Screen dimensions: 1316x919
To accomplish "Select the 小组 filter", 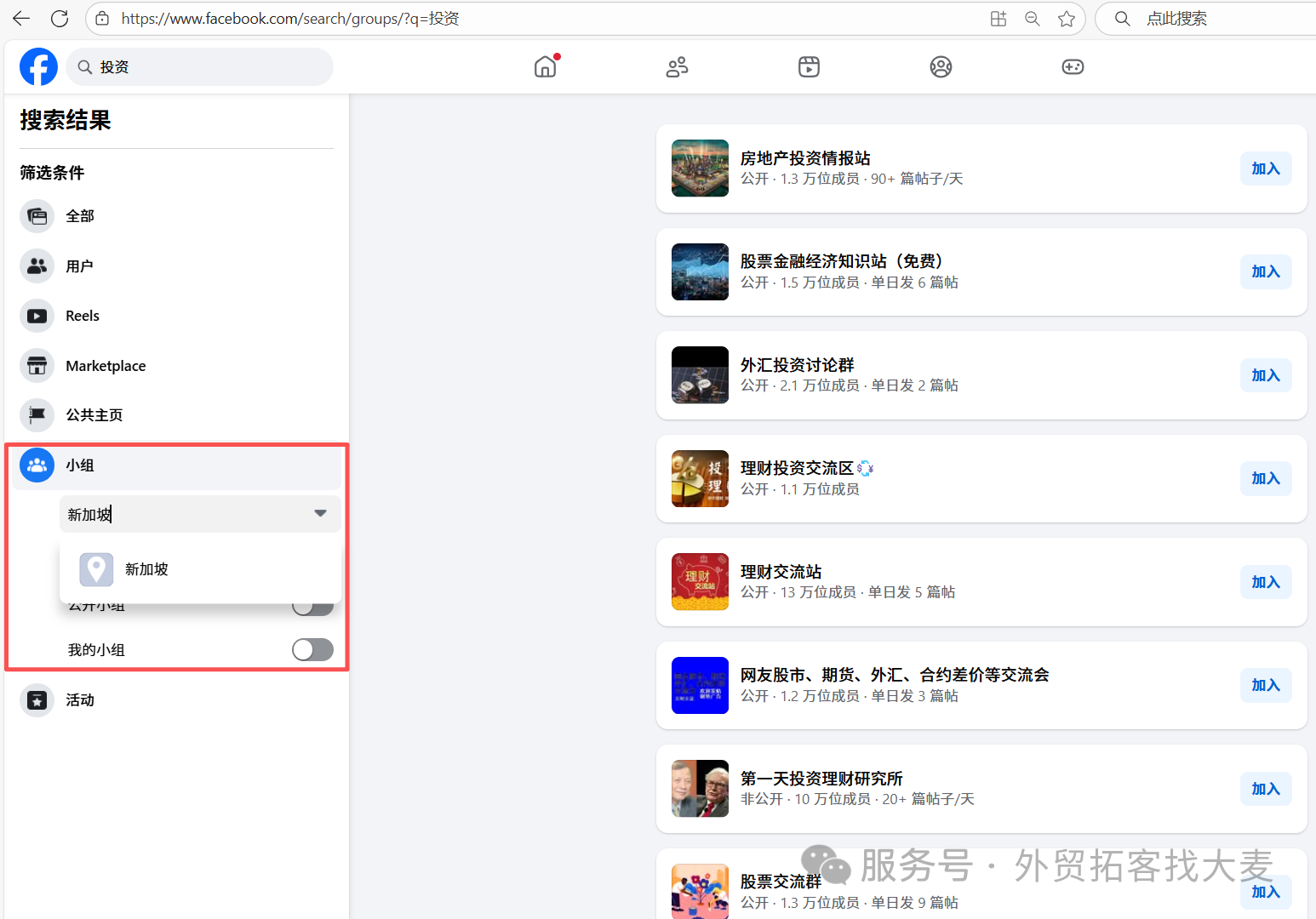I will (x=176, y=465).
